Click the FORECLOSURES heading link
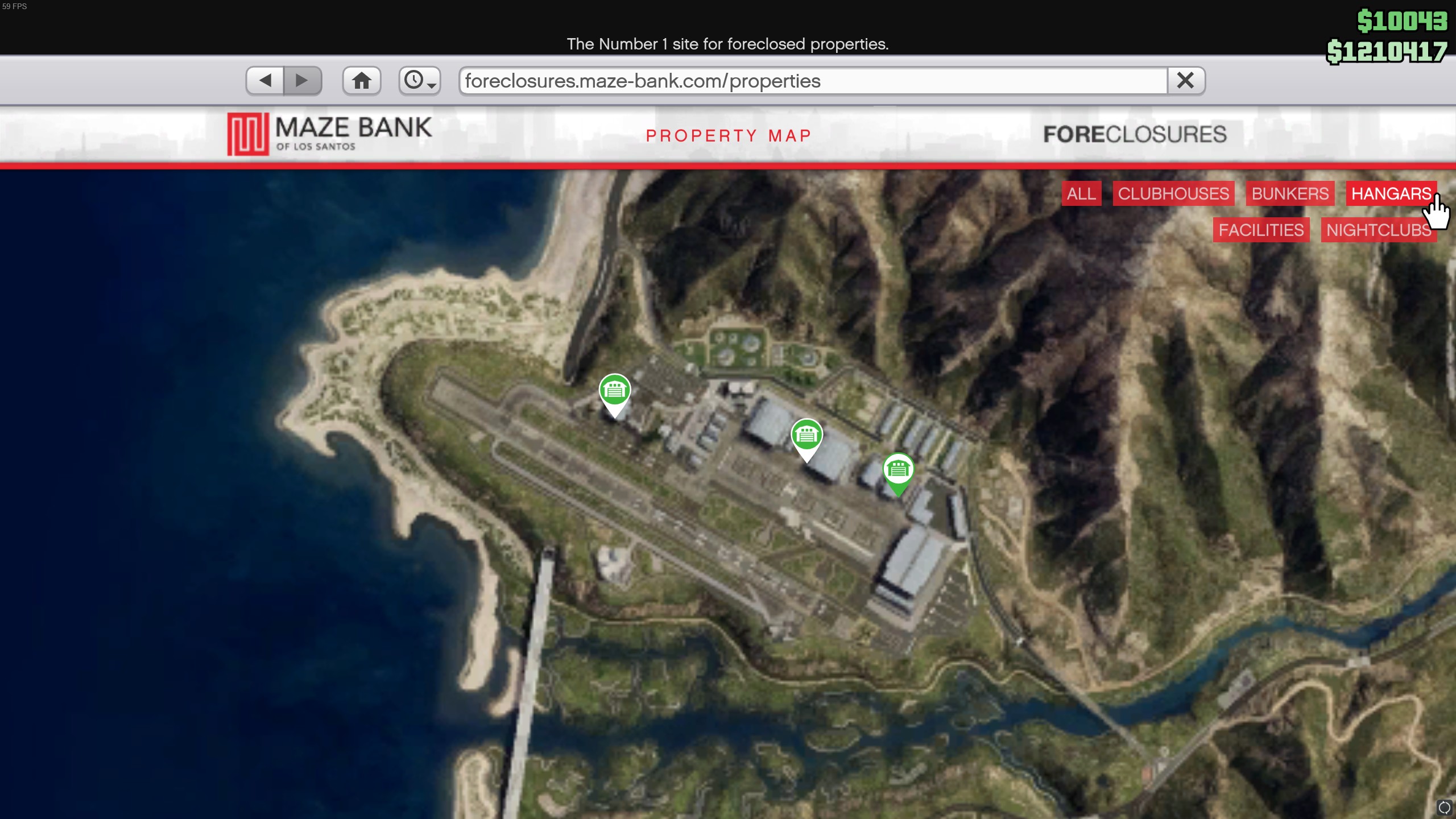The height and width of the screenshot is (819, 1456). point(1135,135)
